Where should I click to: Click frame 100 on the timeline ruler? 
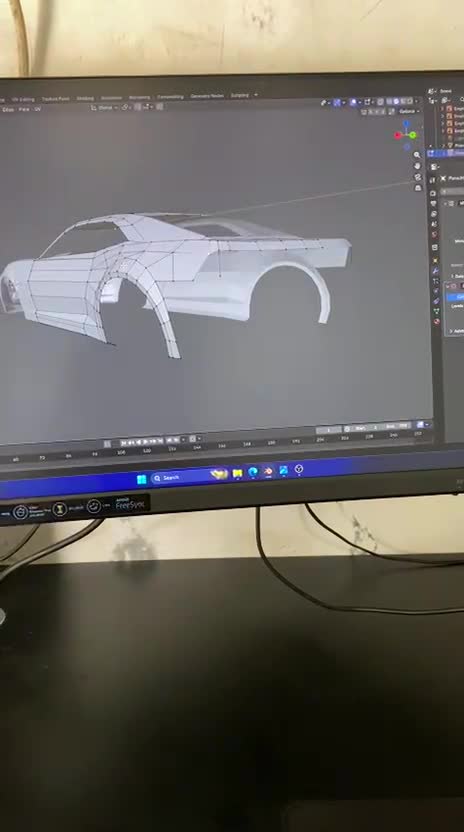(122, 453)
